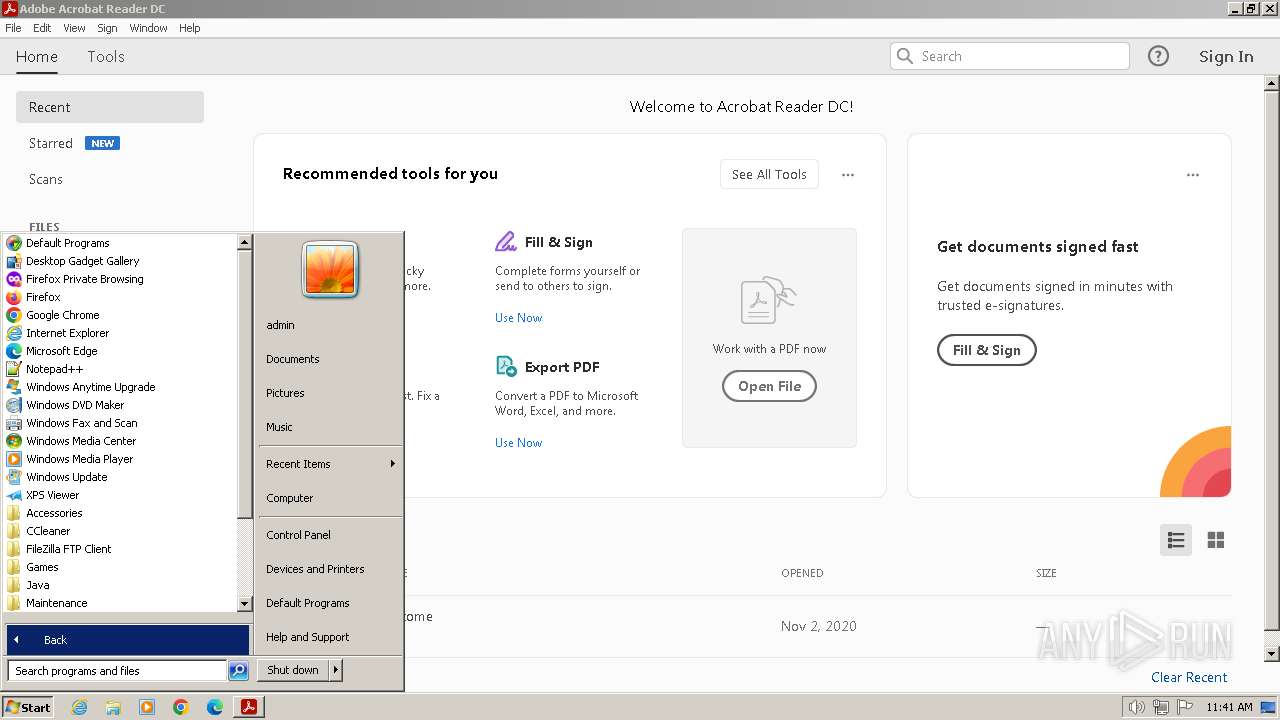1280x720 pixels.
Task: Click See All Tools button
Action: coord(769,174)
